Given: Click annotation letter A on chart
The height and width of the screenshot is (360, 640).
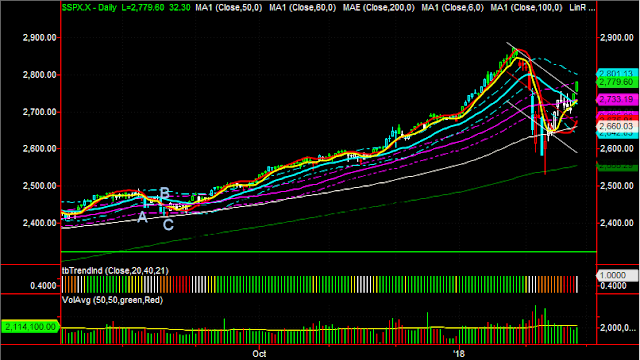Looking at the screenshot, I should [x=142, y=217].
